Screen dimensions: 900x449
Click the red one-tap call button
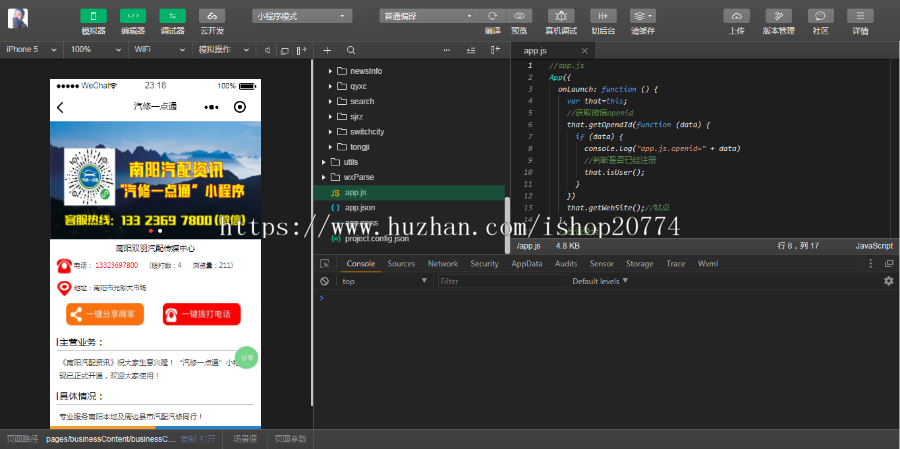pyautogui.click(x=202, y=314)
